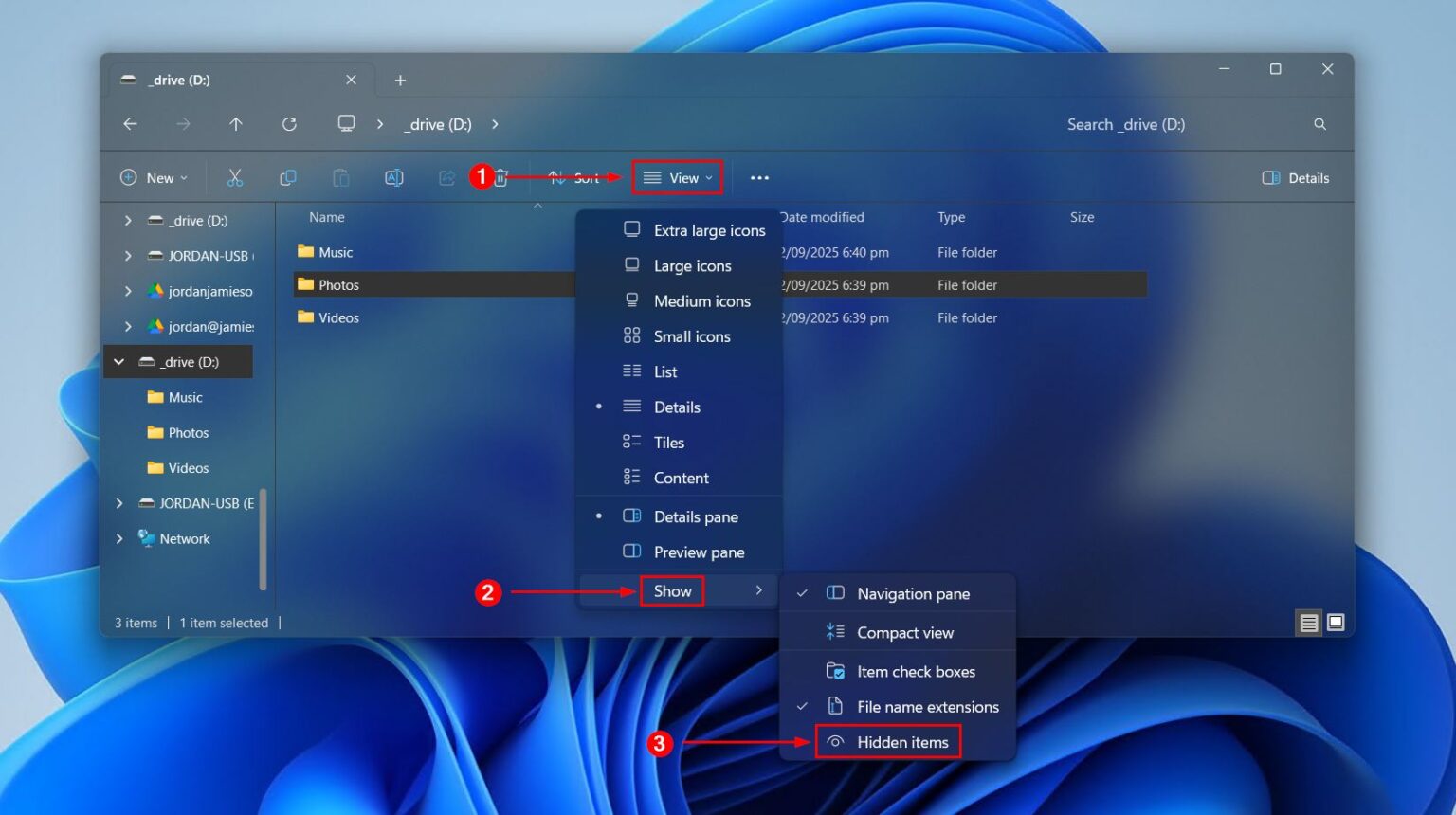The height and width of the screenshot is (815, 1456).
Task: Select the Paste icon
Action: coord(341,177)
